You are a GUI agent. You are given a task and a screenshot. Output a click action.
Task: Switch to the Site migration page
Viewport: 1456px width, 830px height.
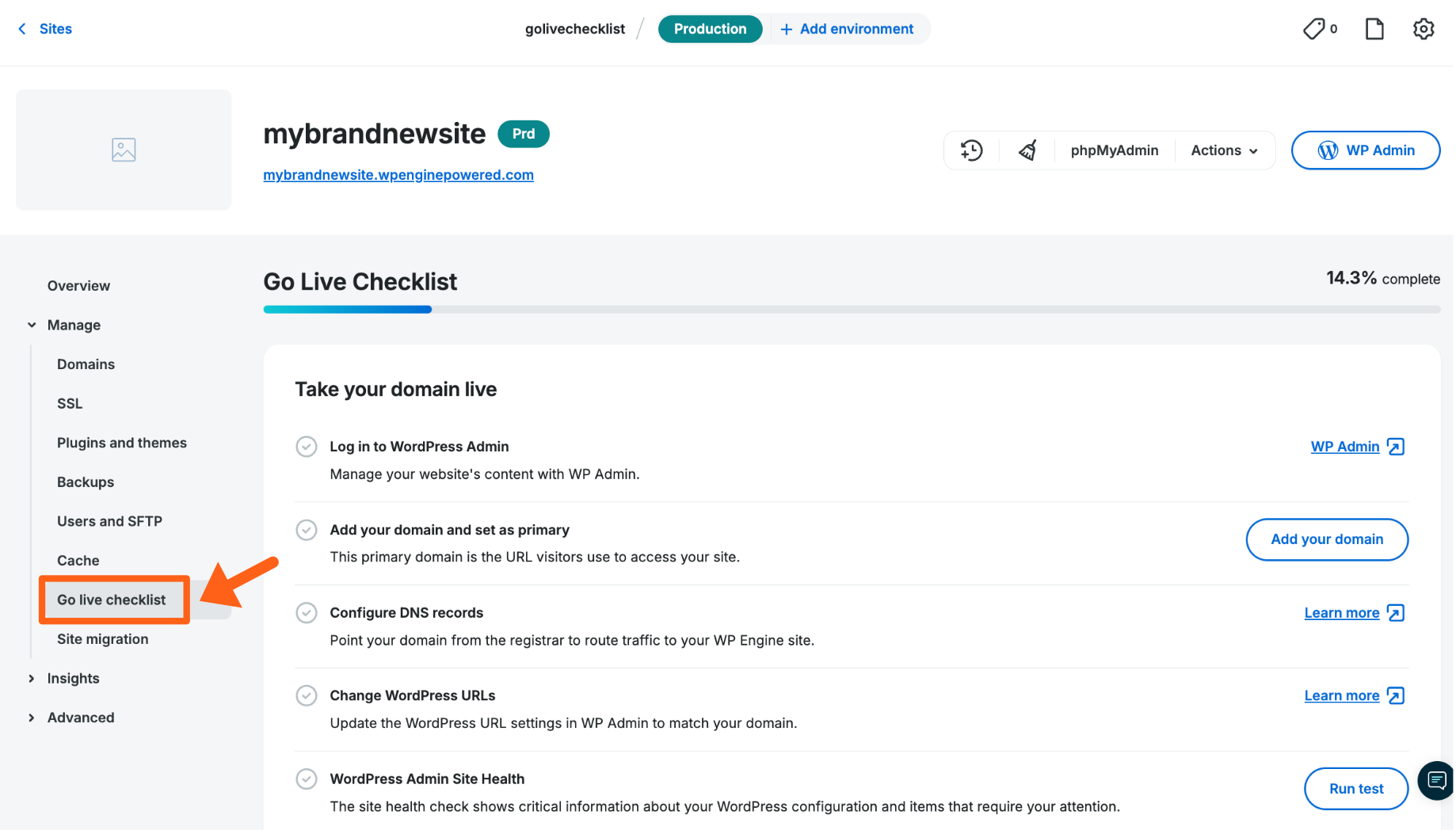(102, 638)
